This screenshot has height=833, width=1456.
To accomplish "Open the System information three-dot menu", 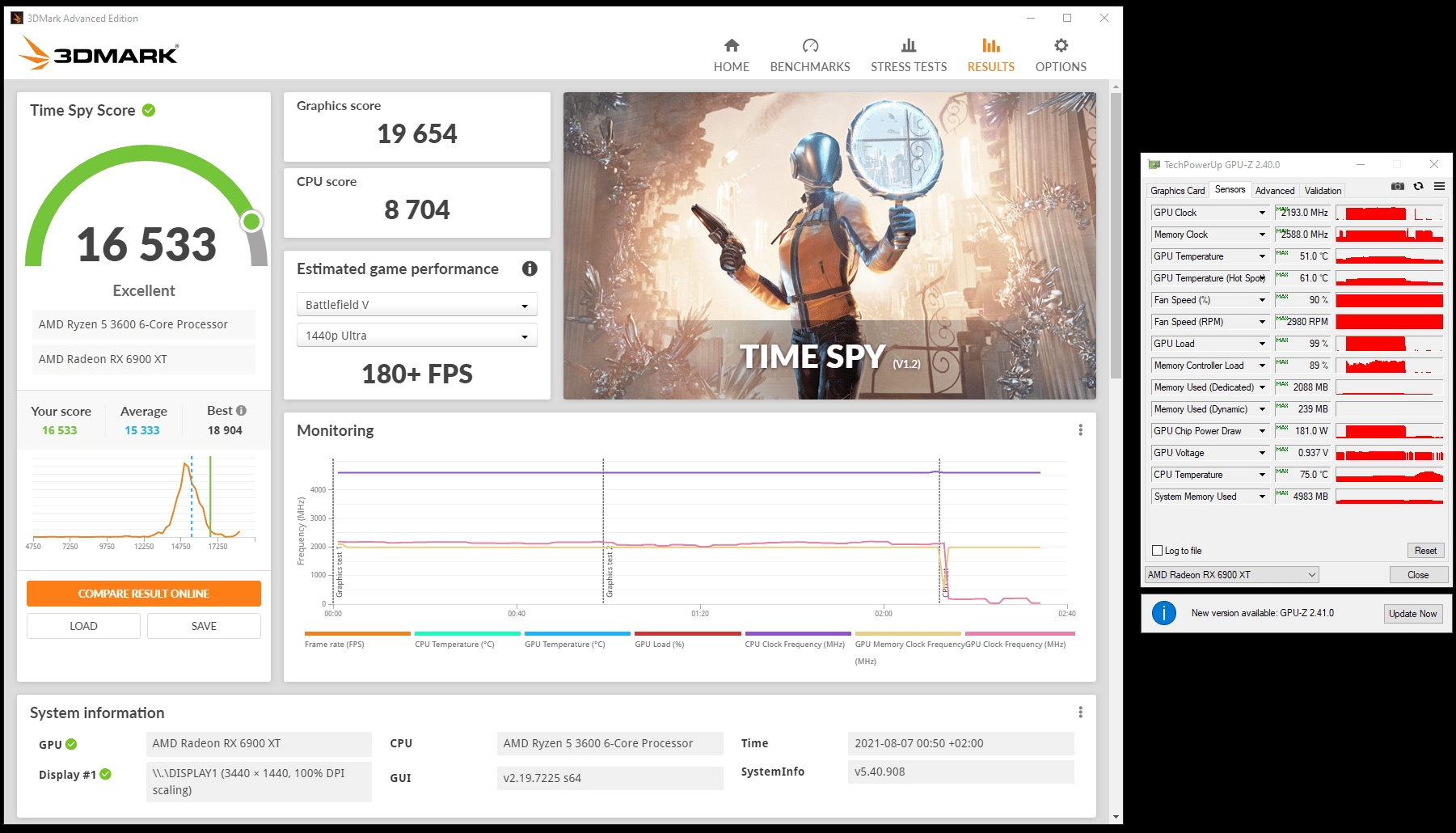I will (x=1080, y=712).
